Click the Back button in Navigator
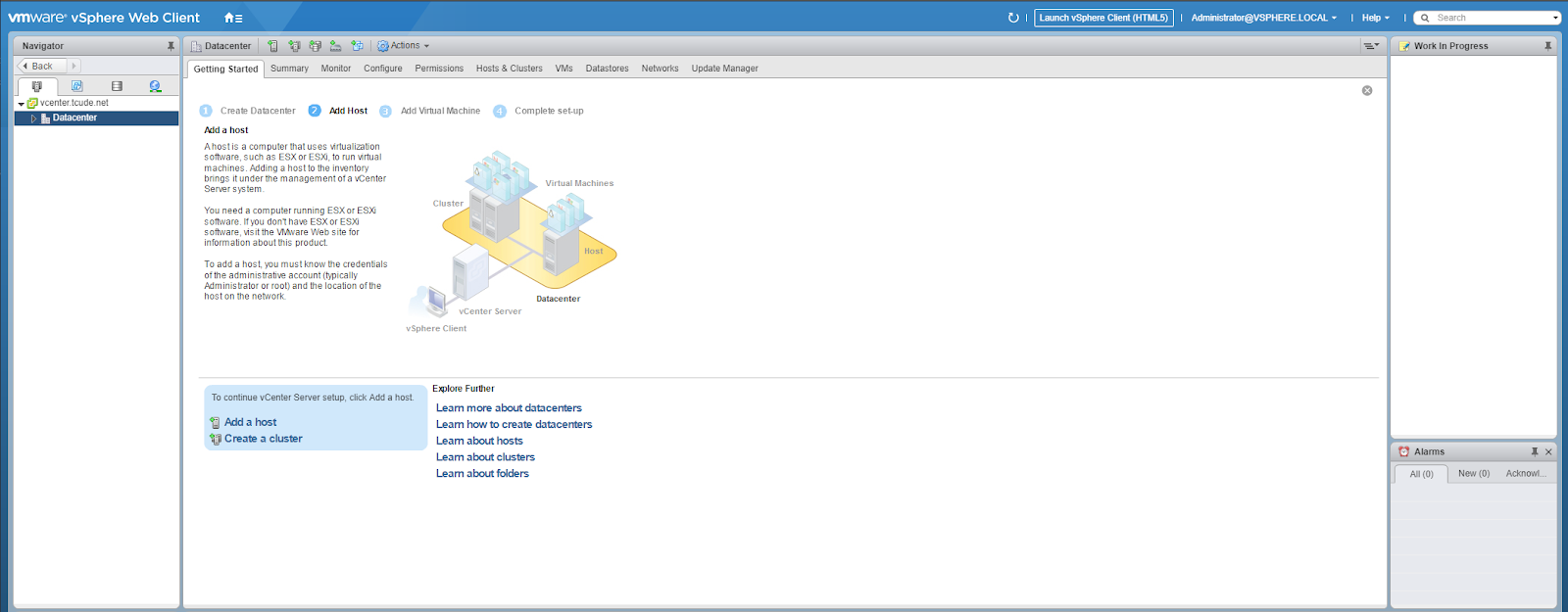Viewport: 1568px width, 612px height. click(42, 66)
